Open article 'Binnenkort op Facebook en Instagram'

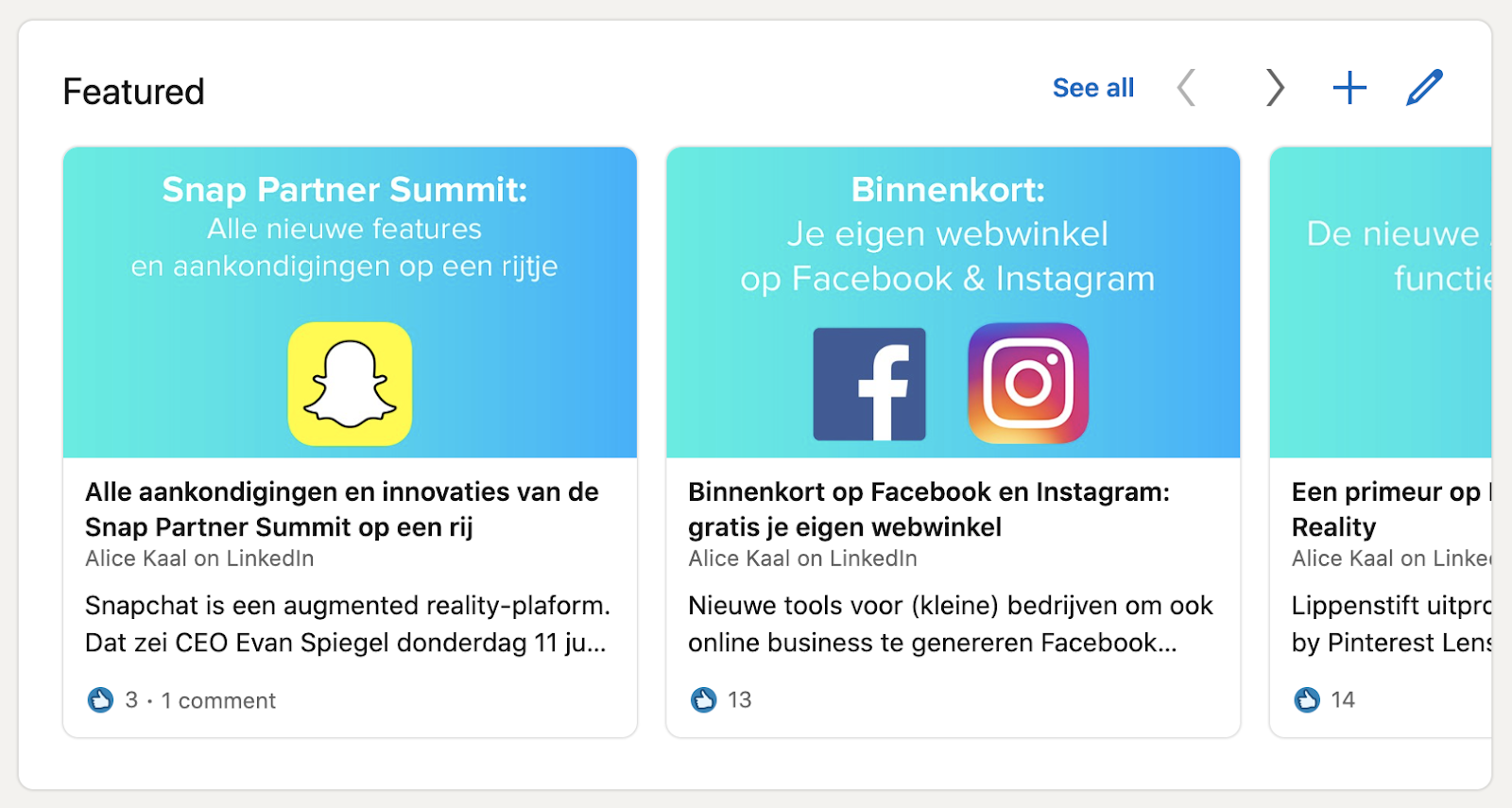click(929, 509)
